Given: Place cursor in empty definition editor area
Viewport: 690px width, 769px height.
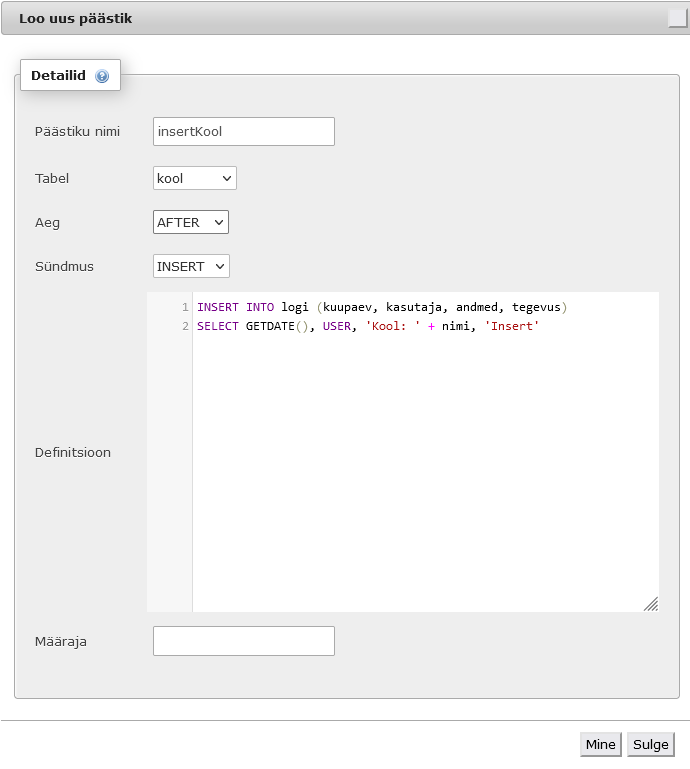Looking at the screenshot, I should tap(425, 466).
